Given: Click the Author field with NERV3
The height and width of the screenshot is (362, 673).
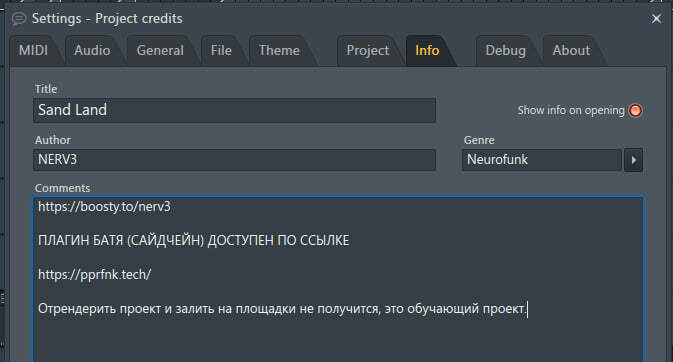Looking at the screenshot, I should 234,160.
